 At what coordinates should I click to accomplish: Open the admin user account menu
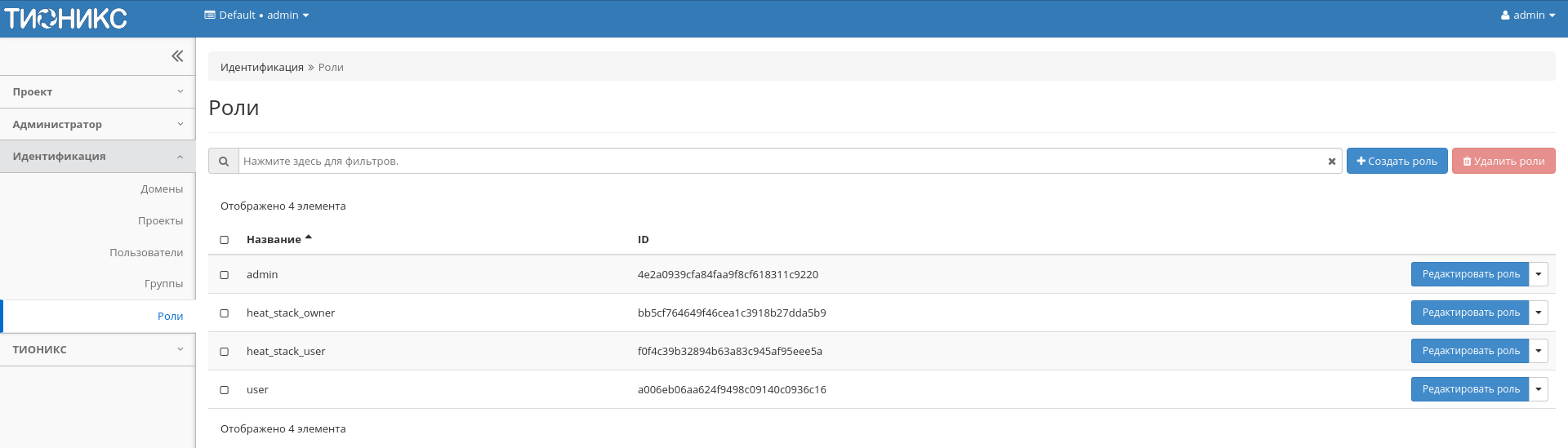[1527, 16]
